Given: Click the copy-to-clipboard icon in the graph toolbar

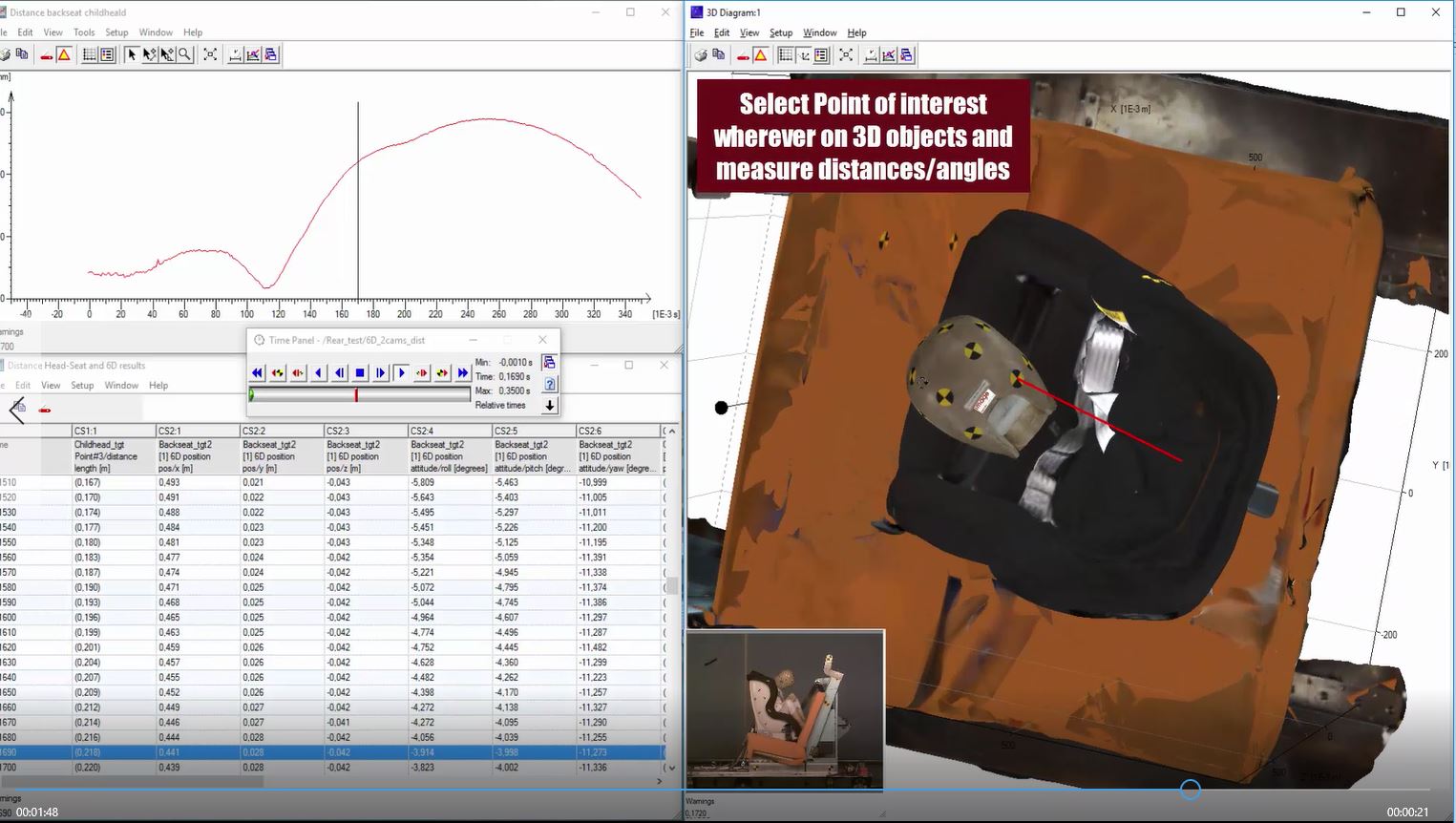Looking at the screenshot, I should (x=24, y=54).
